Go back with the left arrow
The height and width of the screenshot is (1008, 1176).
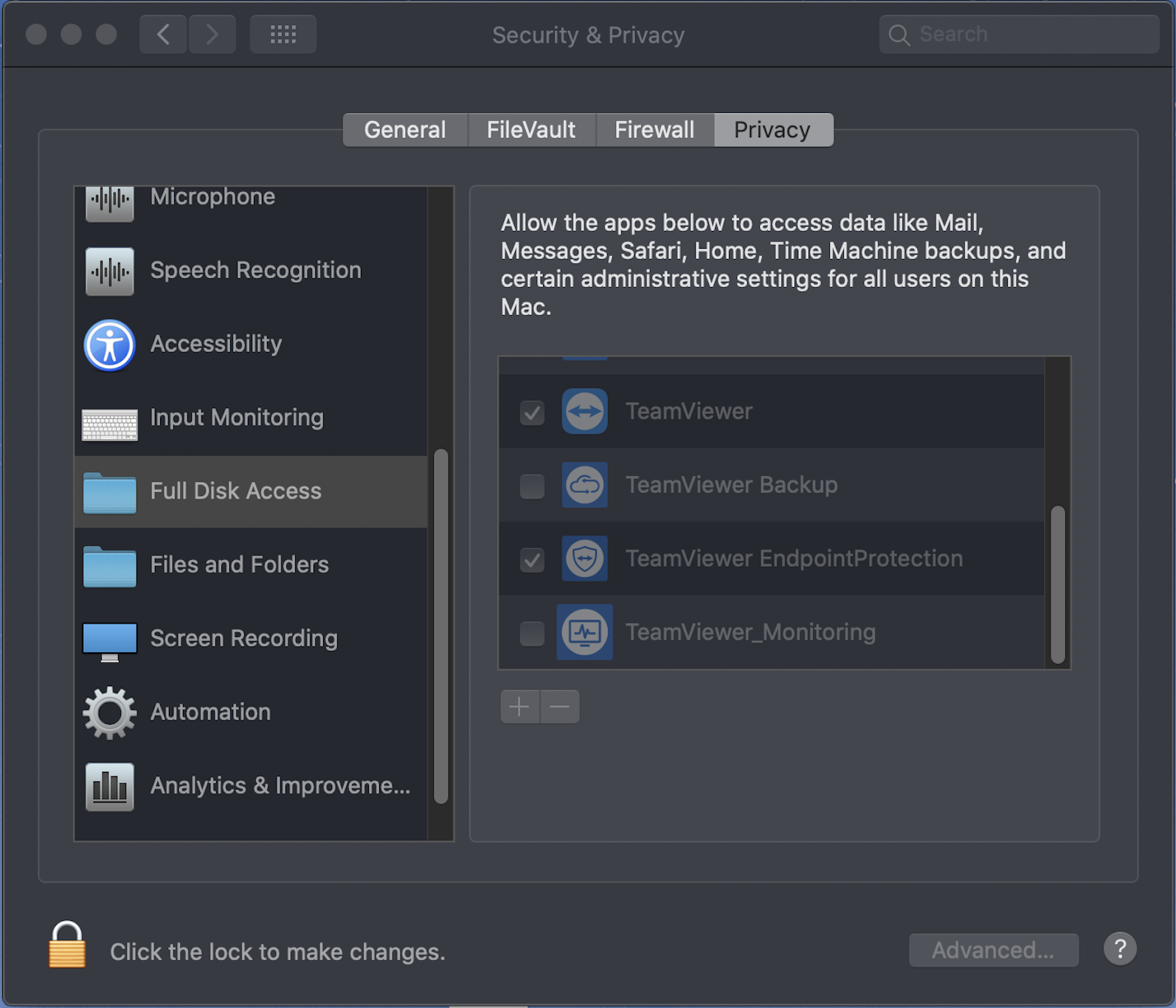coord(163,34)
